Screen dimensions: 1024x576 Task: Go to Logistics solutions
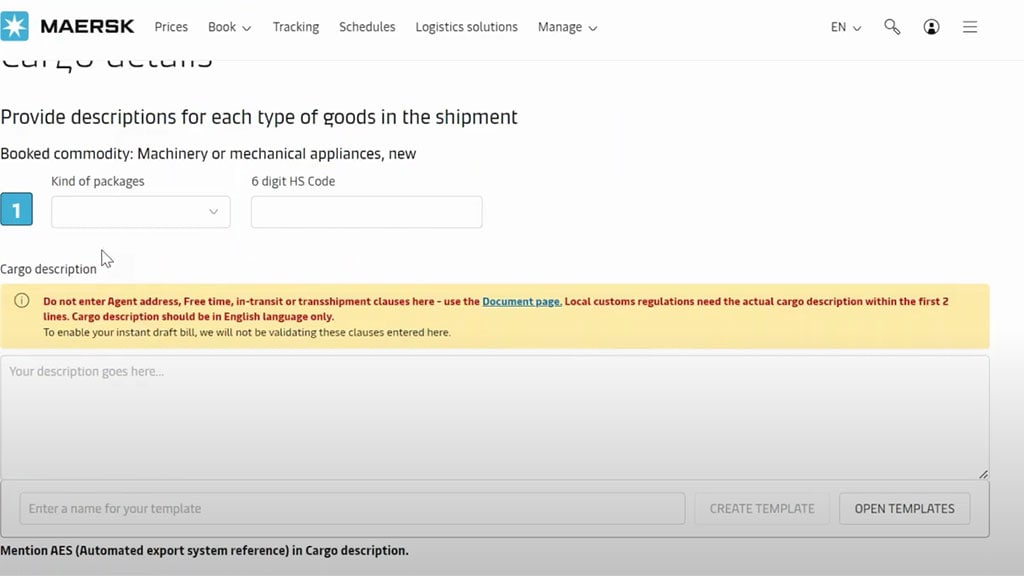[466, 27]
